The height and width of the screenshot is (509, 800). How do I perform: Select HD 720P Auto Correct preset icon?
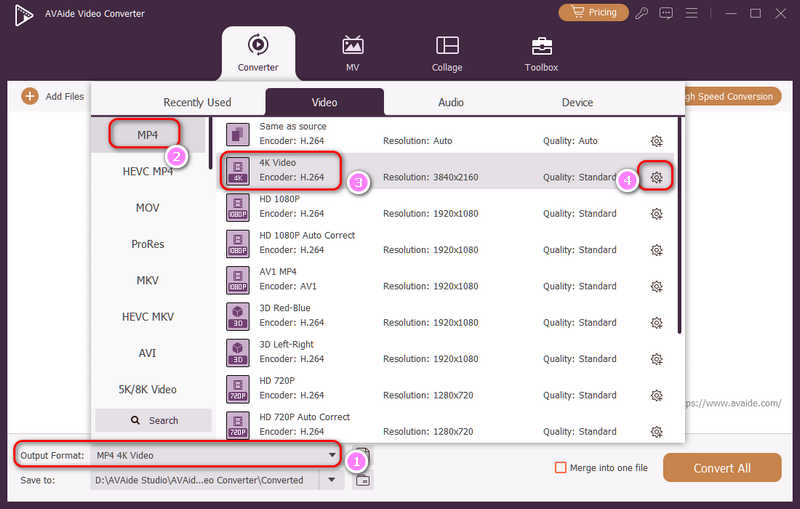(x=238, y=425)
